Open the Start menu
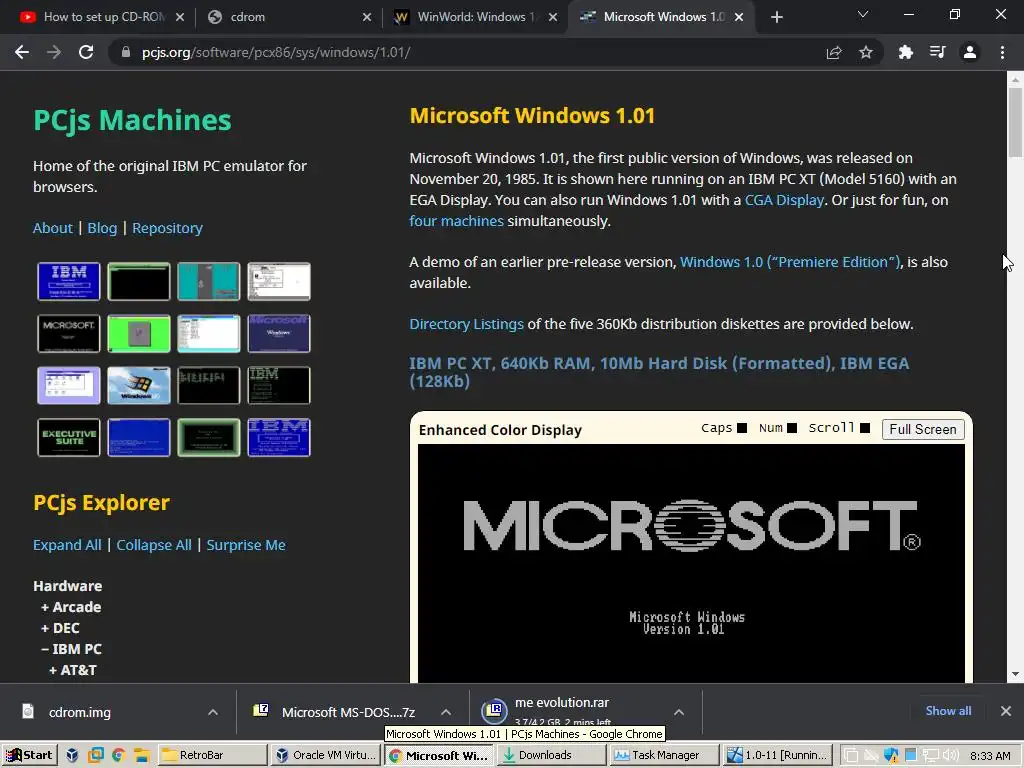 [29, 755]
